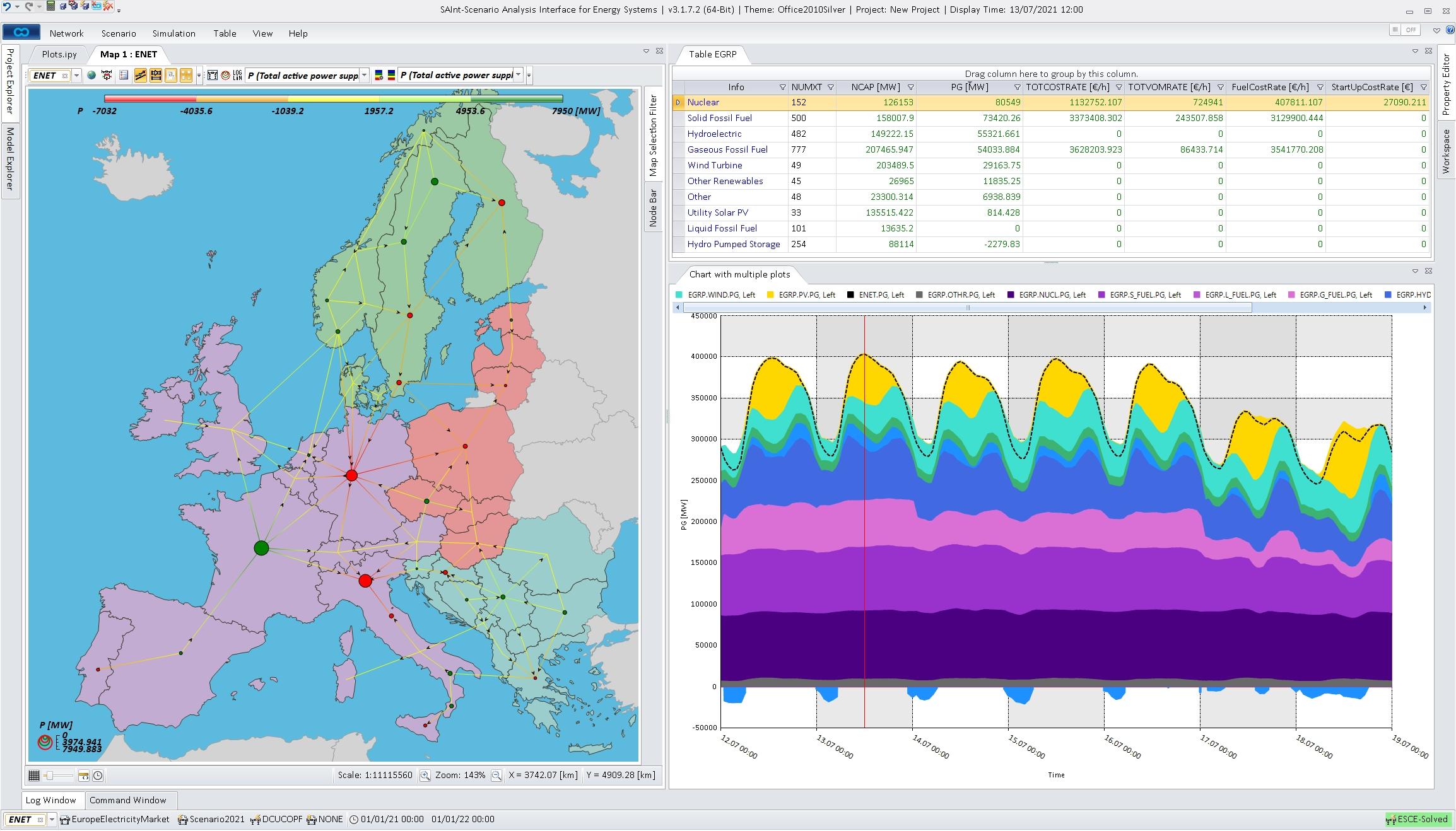Click the globe map background icon
This screenshot has height=831, width=1456.
coord(91,76)
